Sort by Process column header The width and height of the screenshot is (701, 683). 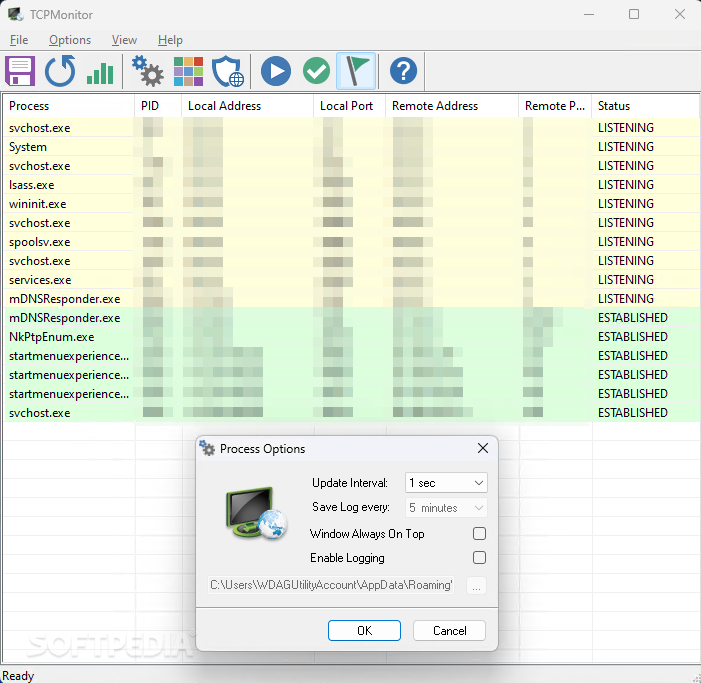pos(69,106)
